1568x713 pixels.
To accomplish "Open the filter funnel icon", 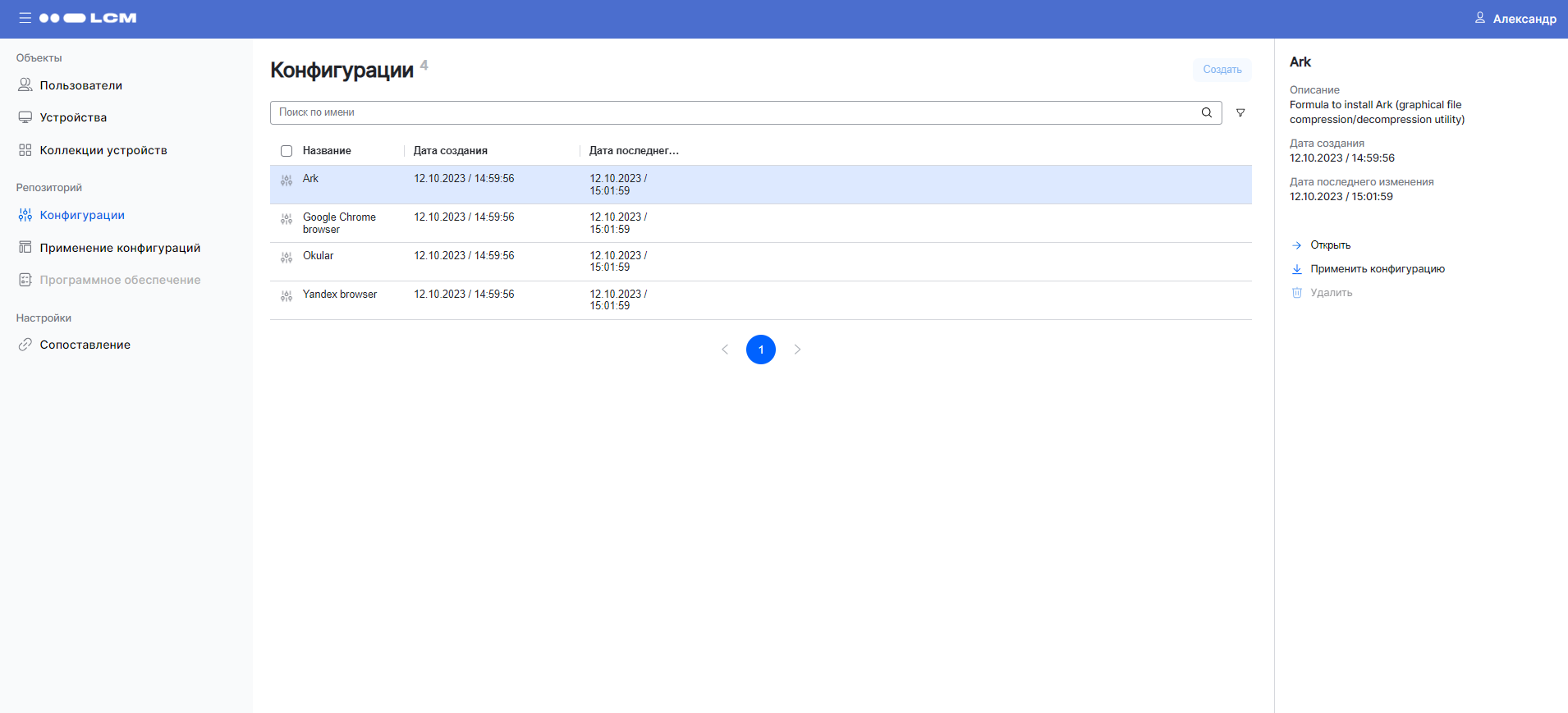I will point(1240,112).
